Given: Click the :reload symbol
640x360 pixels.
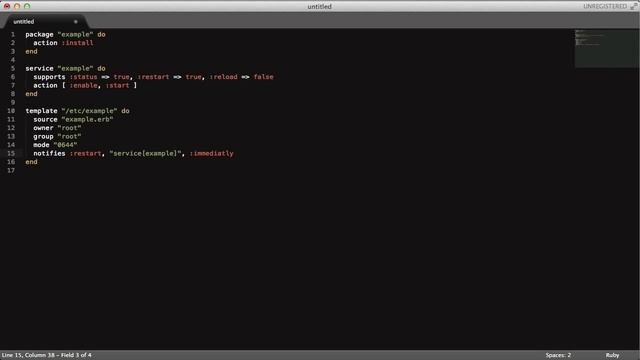Looking at the screenshot, I should pyautogui.click(x=223, y=77).
